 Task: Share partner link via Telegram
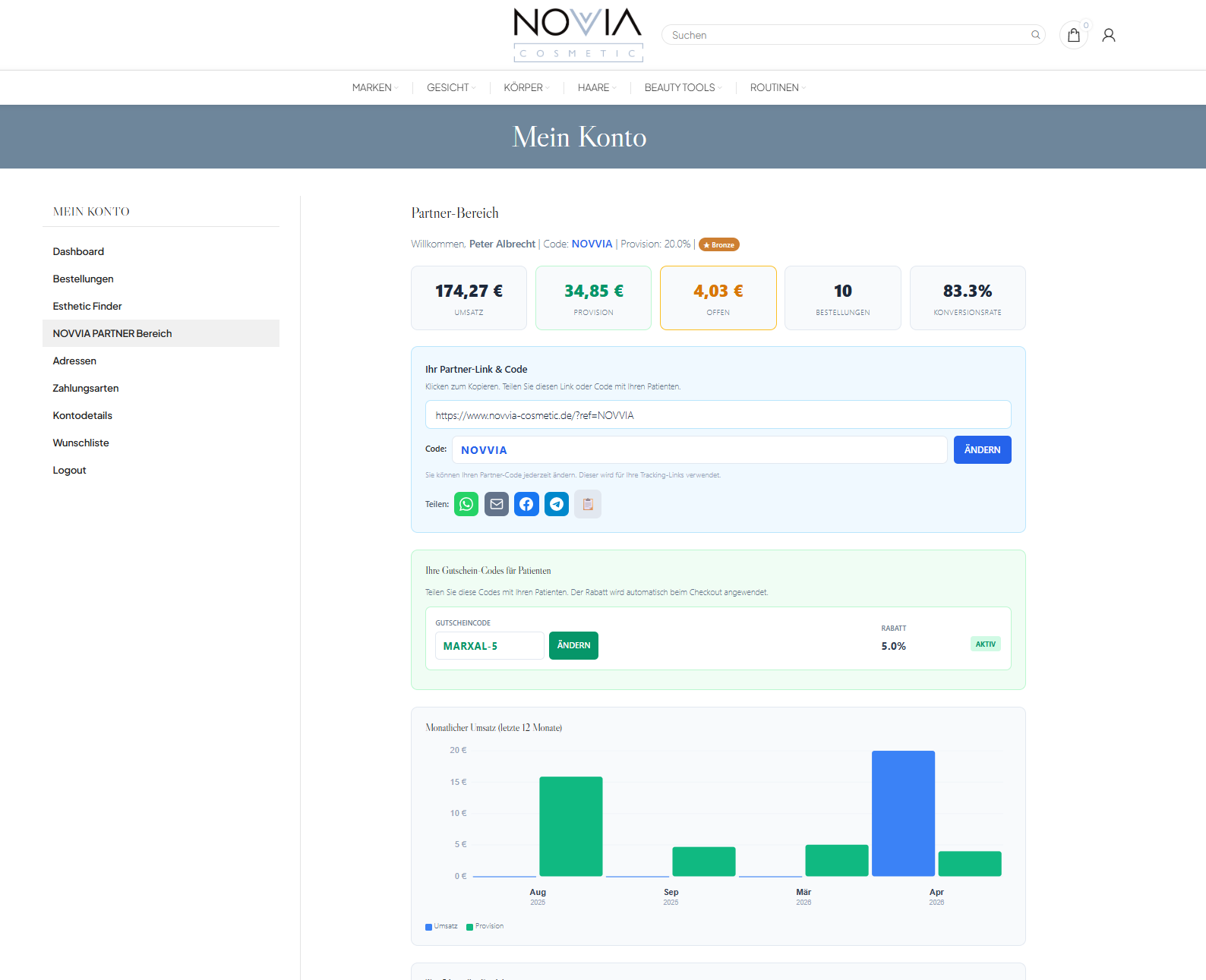pos(557,504)
